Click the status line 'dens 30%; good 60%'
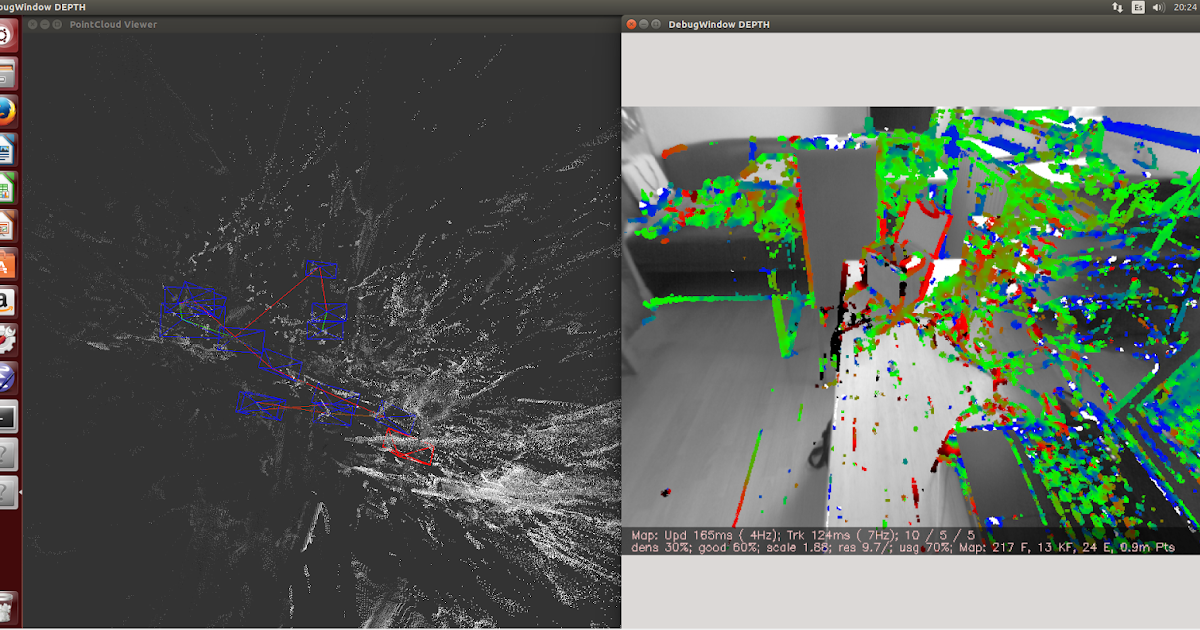This screenshot has height=630, width=1200. pyautogui.click(x=901, y=548)
